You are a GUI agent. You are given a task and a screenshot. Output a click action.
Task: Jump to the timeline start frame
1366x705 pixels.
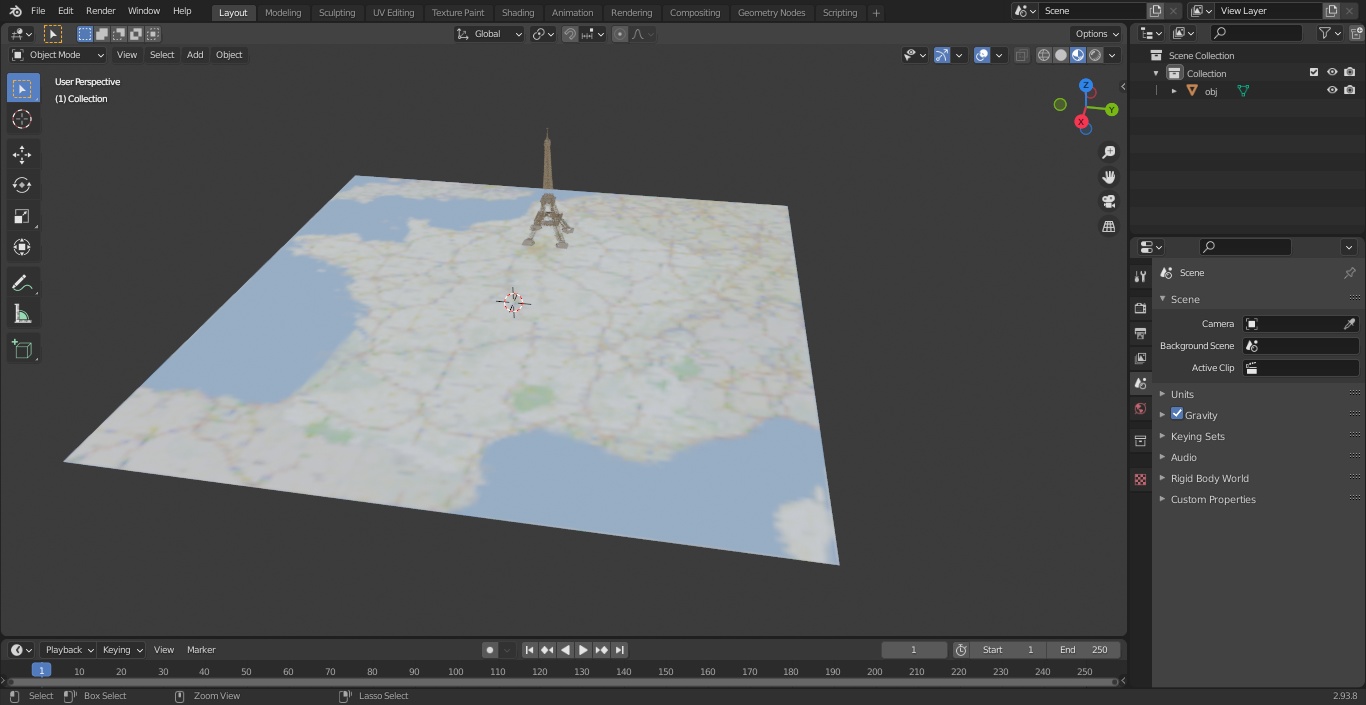point(530,650)
